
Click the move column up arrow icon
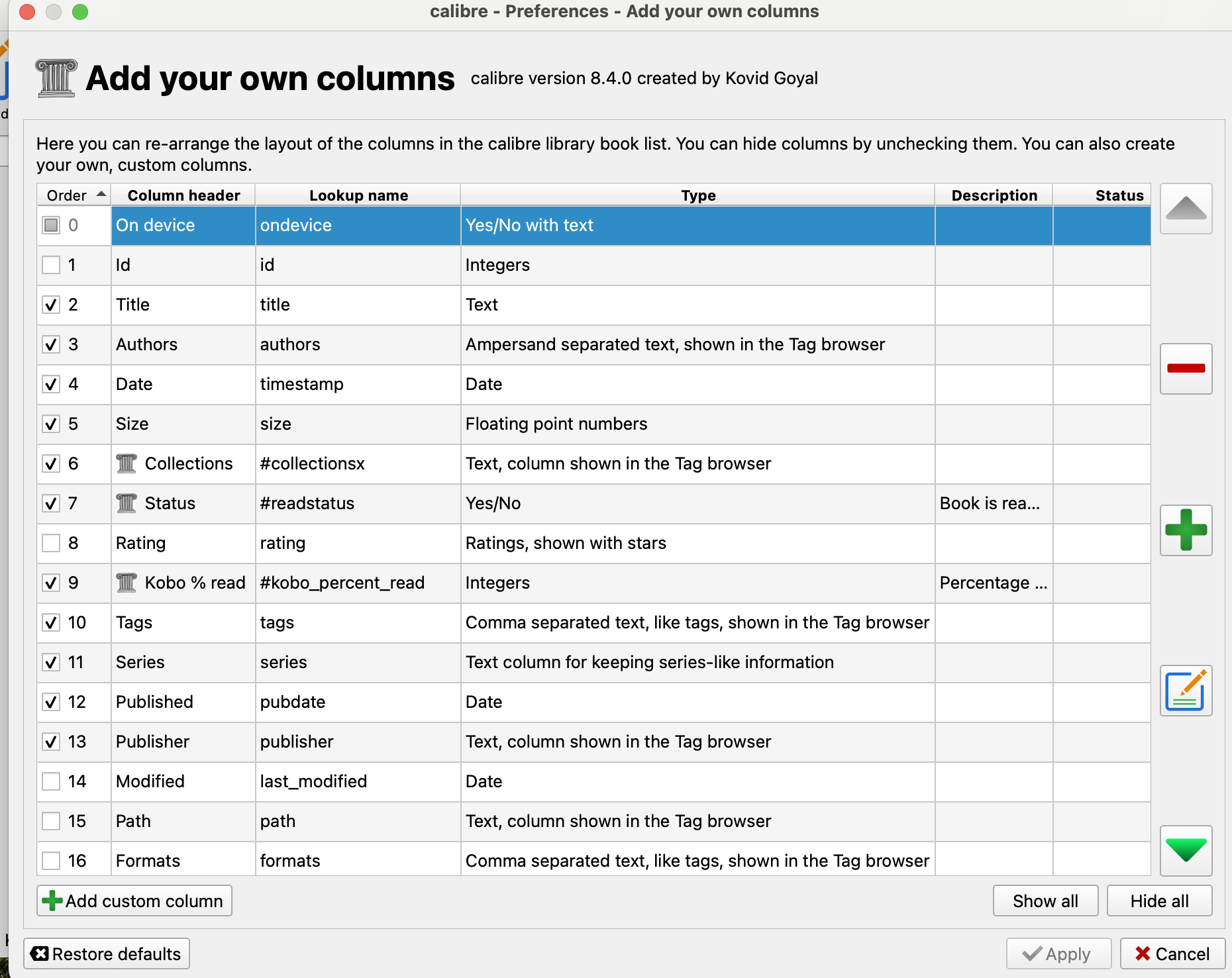point(1186,209)
